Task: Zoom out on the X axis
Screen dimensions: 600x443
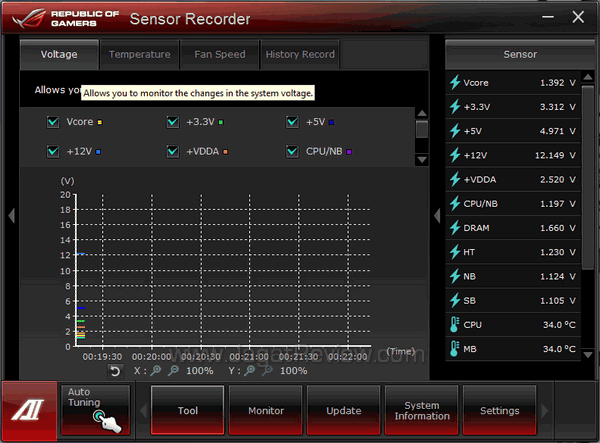Action: pyautogui.click(x=174, y=371)
